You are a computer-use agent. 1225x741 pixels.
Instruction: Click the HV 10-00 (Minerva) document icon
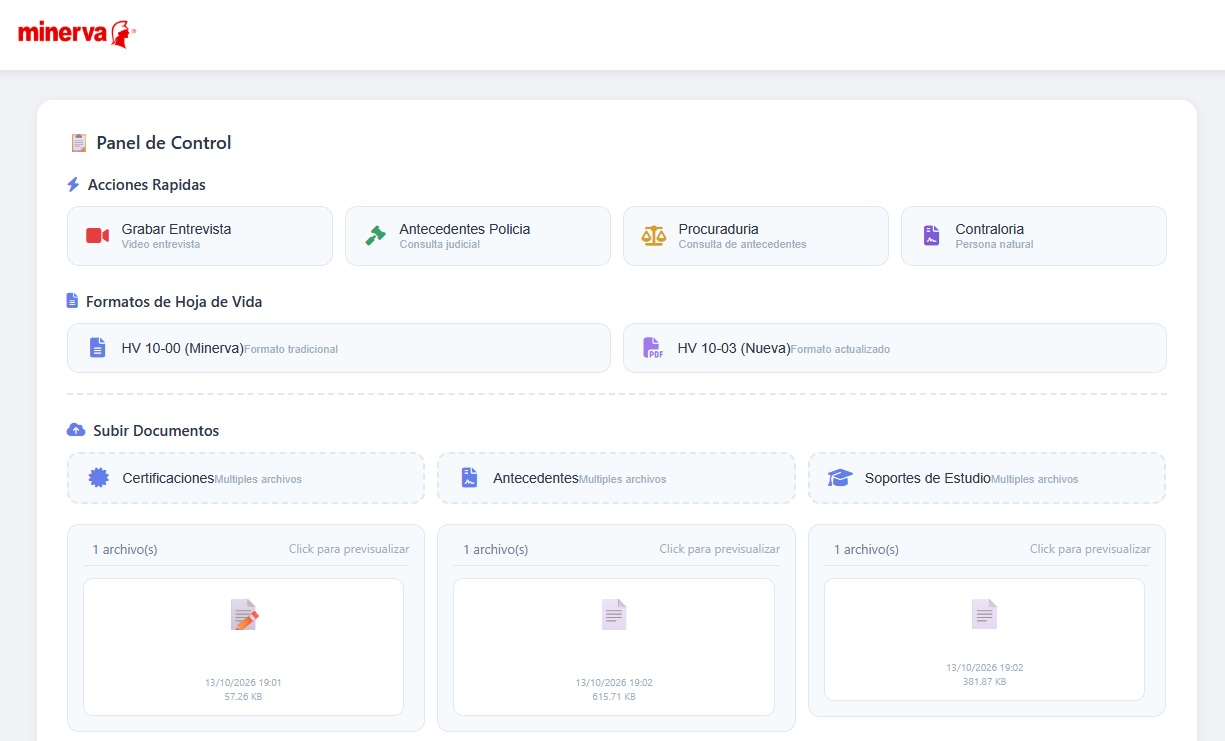pos(97,348)
